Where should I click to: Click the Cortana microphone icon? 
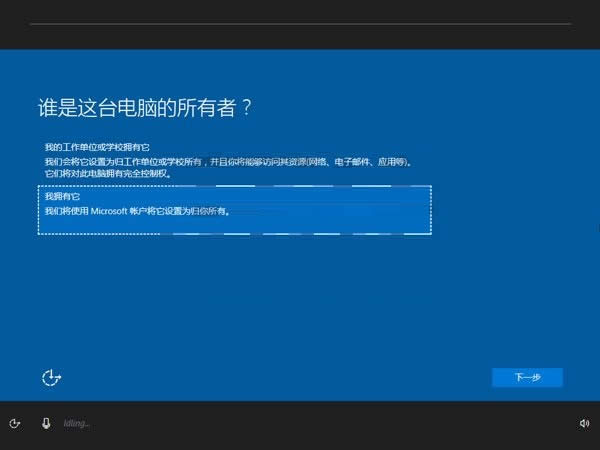[46, 423]
